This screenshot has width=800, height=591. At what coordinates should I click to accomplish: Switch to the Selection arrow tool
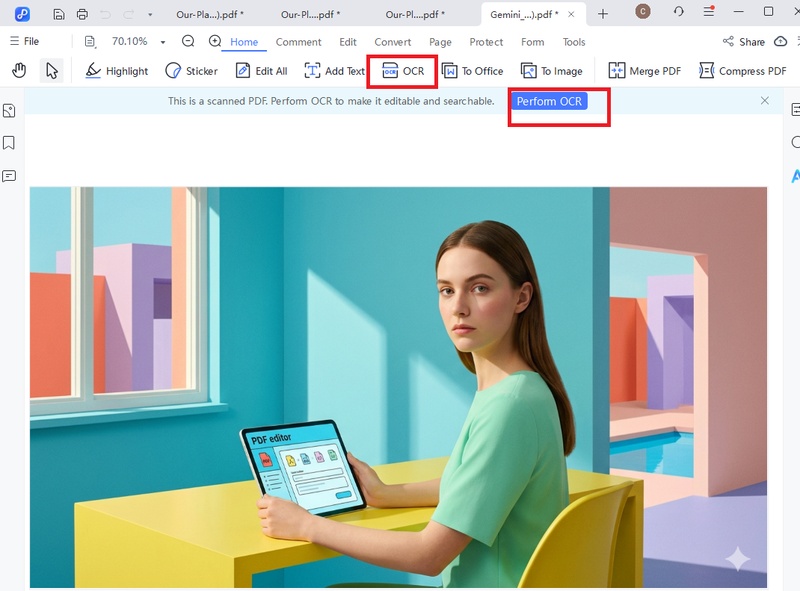point(50,70)
